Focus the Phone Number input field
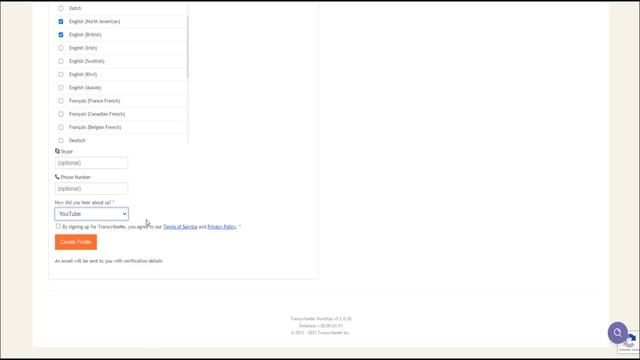Viewport: 640px width, 360px height. tap(91, 189)
